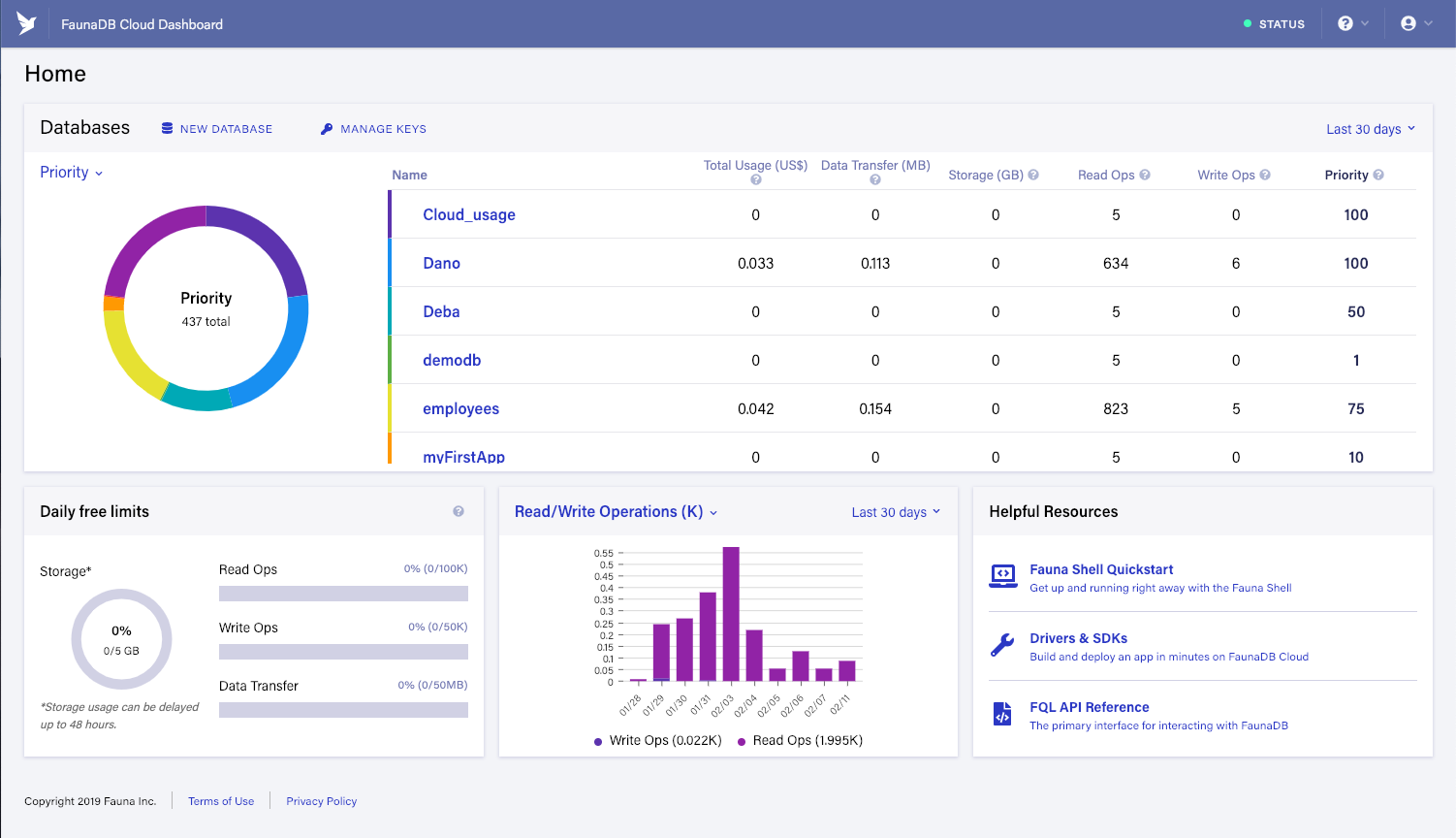Click employees read ops value 823

[x=1116, y=408]
